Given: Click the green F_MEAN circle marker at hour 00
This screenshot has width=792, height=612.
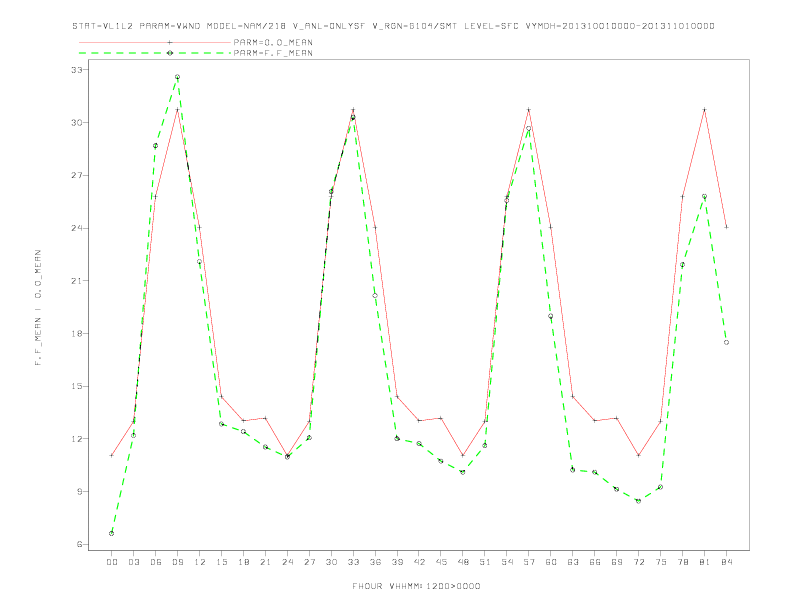Looking at the screenshot, I should click(112, 533).
